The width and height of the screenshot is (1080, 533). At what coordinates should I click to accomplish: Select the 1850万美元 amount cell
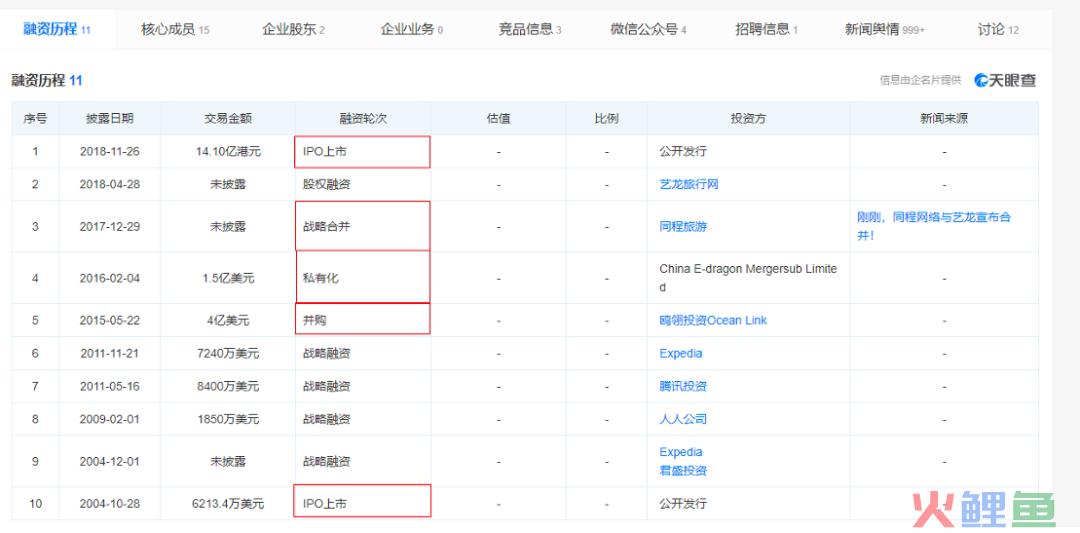click(228, 419)
